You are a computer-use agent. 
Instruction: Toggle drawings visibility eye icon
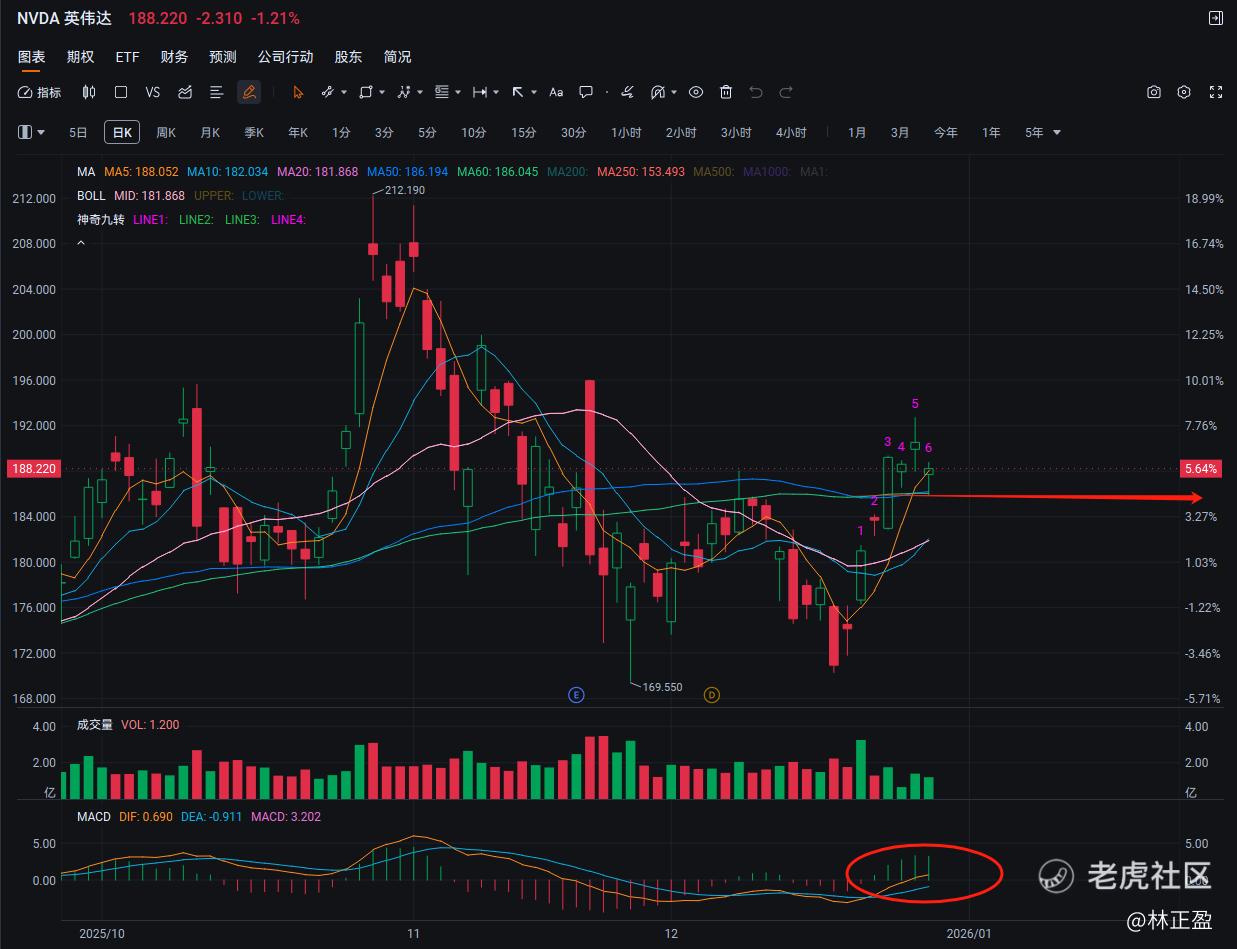pyautogui.click(x=696, y=92)
